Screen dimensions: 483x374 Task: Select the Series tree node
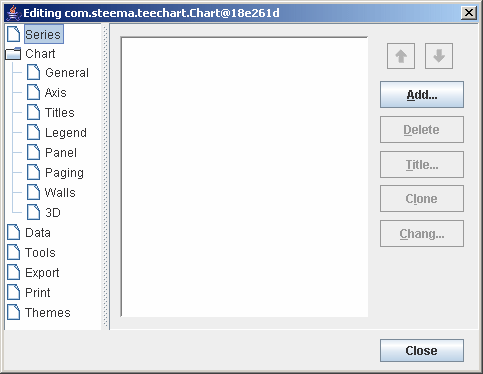(43, 34)
